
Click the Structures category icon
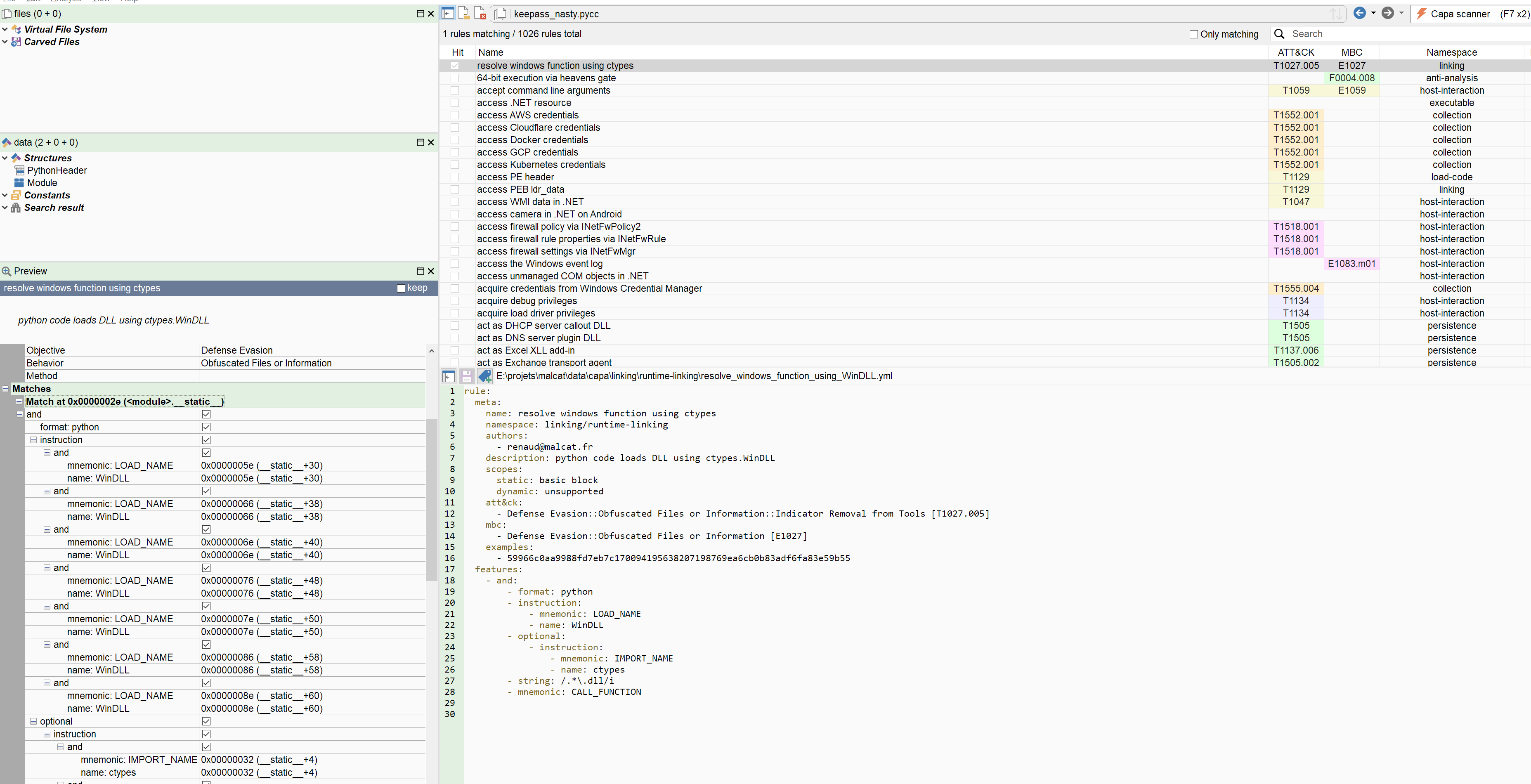point(17,158)
